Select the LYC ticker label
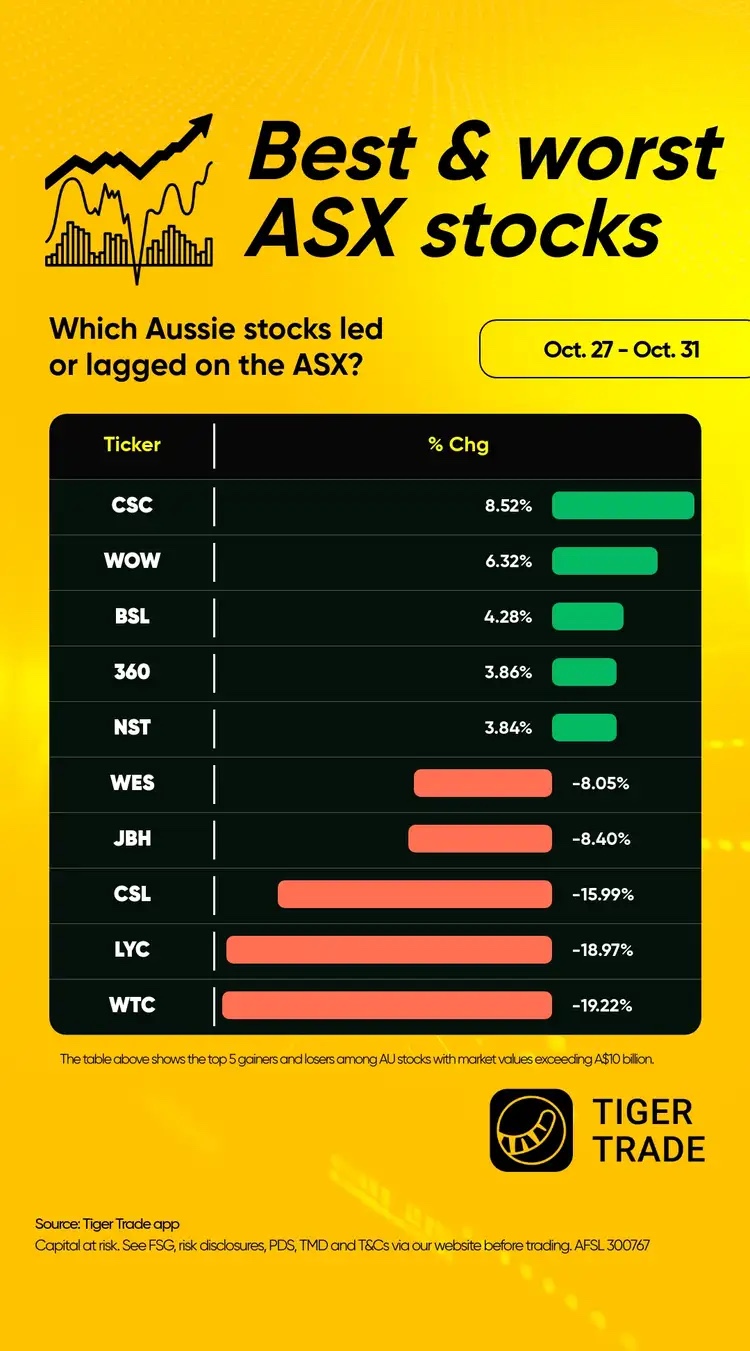This screenshot has height=1351, width=750. pyautogui.click(x=132, y=949)
